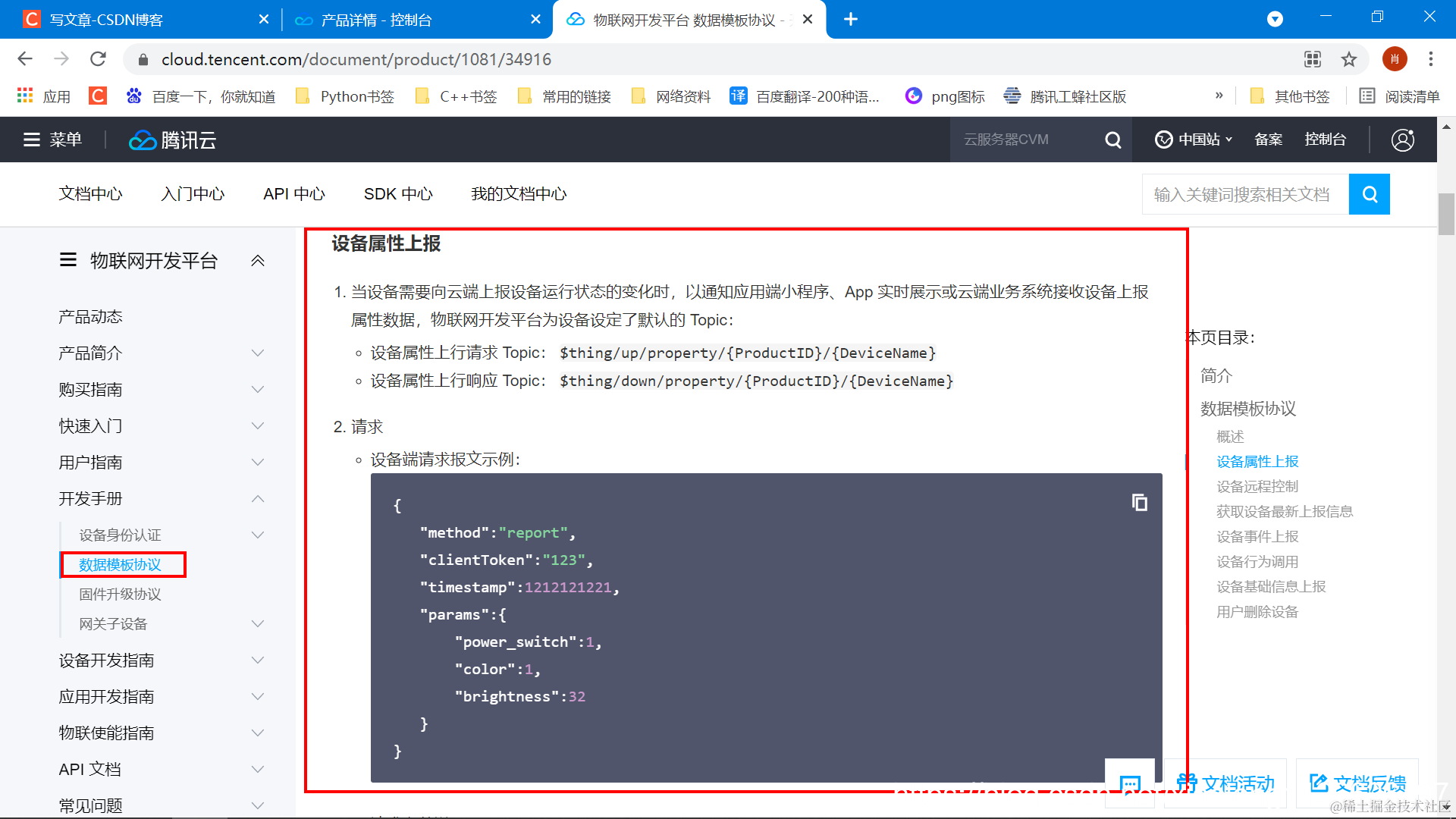Viewport: 1456px width, 819px height.
Task: Open the Chrome profile avatar
Action: click(1395, 59)
